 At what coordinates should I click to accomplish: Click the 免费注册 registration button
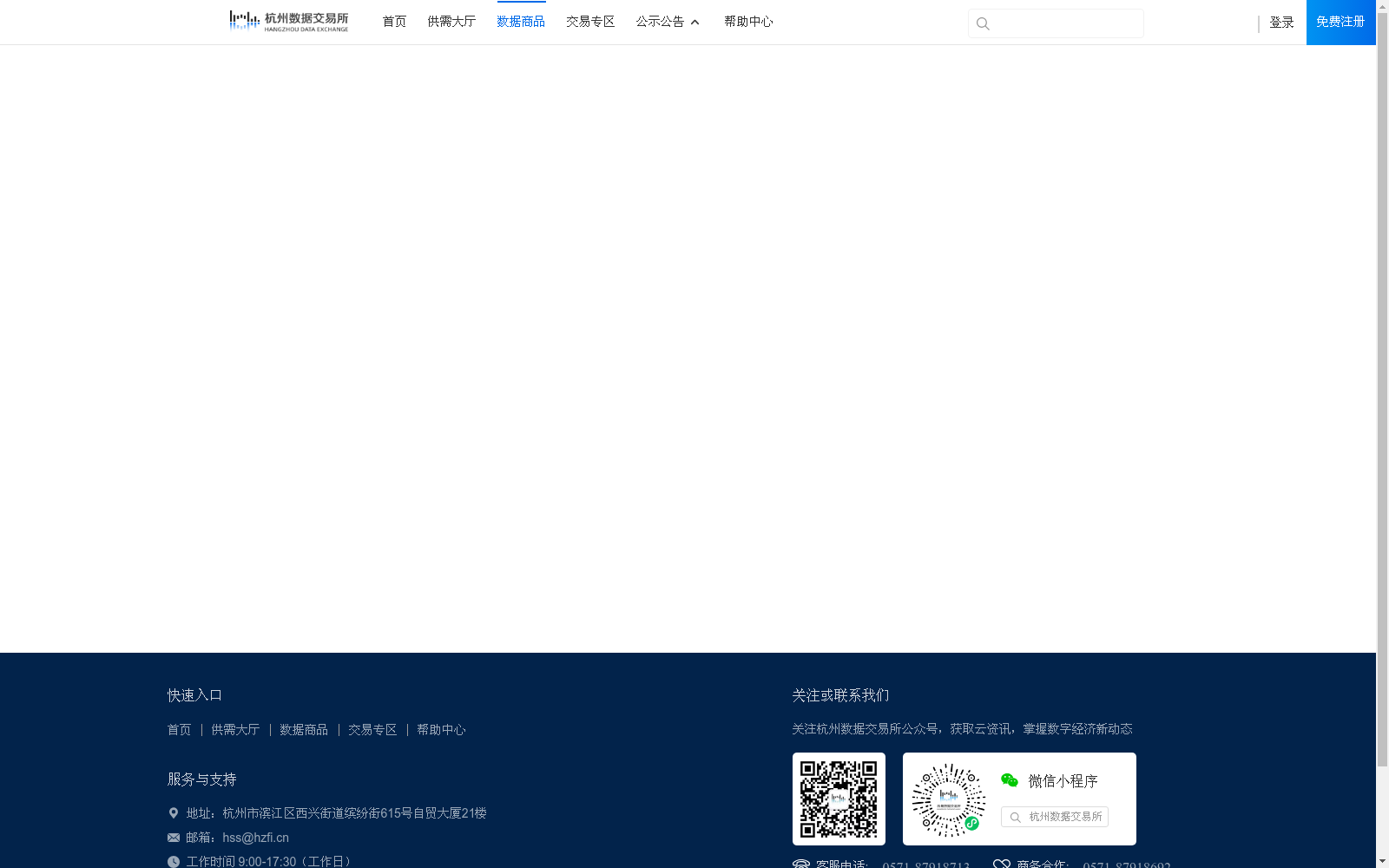pos(1340,22)
